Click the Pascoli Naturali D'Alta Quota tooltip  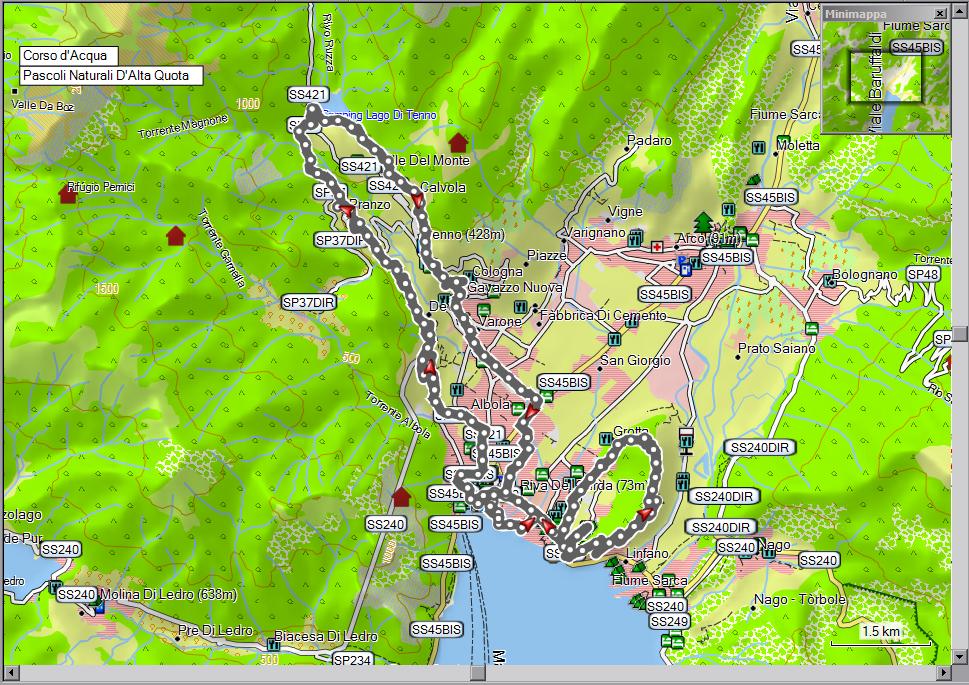(111, 75)
